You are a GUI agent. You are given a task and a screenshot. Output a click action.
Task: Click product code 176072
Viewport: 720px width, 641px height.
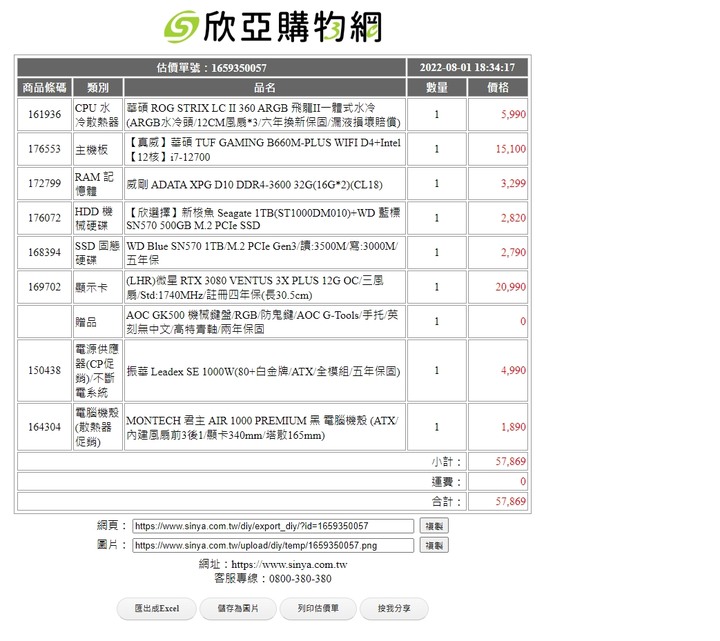(44, 218)
